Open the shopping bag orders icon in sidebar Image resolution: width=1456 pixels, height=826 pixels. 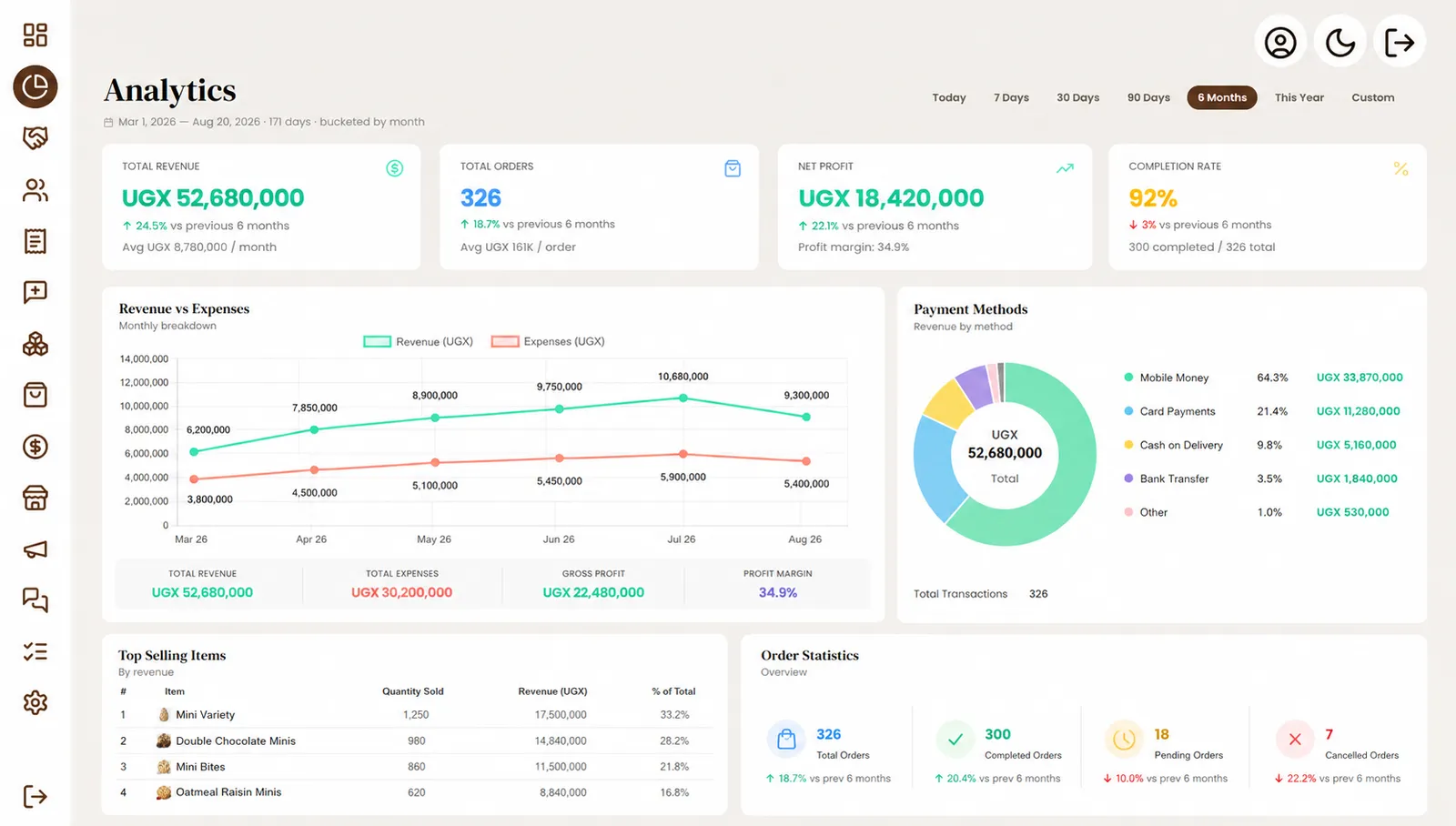click(35, 395)
